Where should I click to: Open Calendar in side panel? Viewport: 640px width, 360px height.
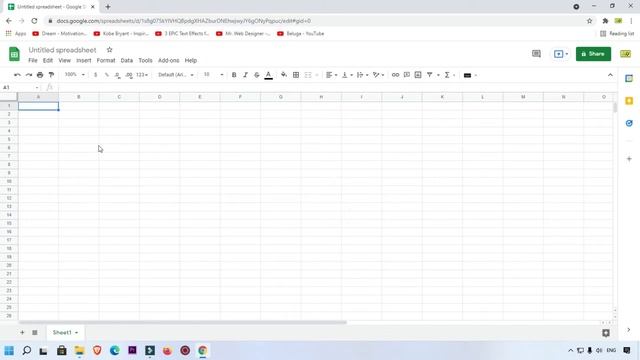click(x=629, y=78)
